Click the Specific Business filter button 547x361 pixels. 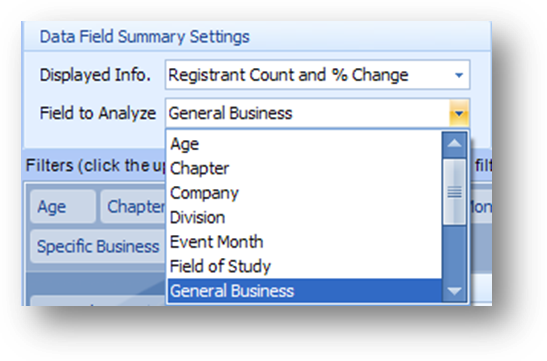(x=98, y=247)
